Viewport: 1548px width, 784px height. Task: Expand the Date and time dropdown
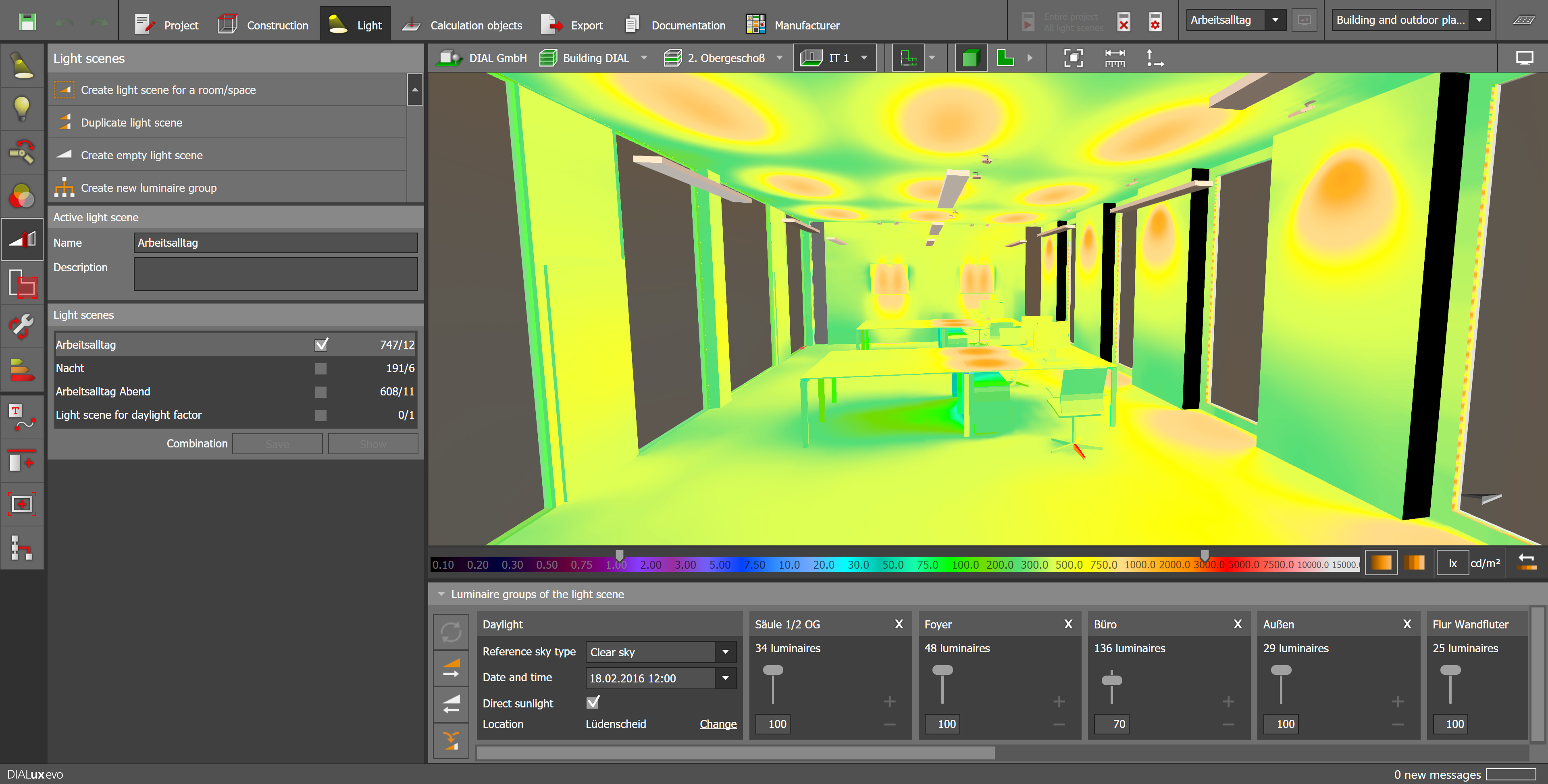pyautogui.click(x=725, y=678)
